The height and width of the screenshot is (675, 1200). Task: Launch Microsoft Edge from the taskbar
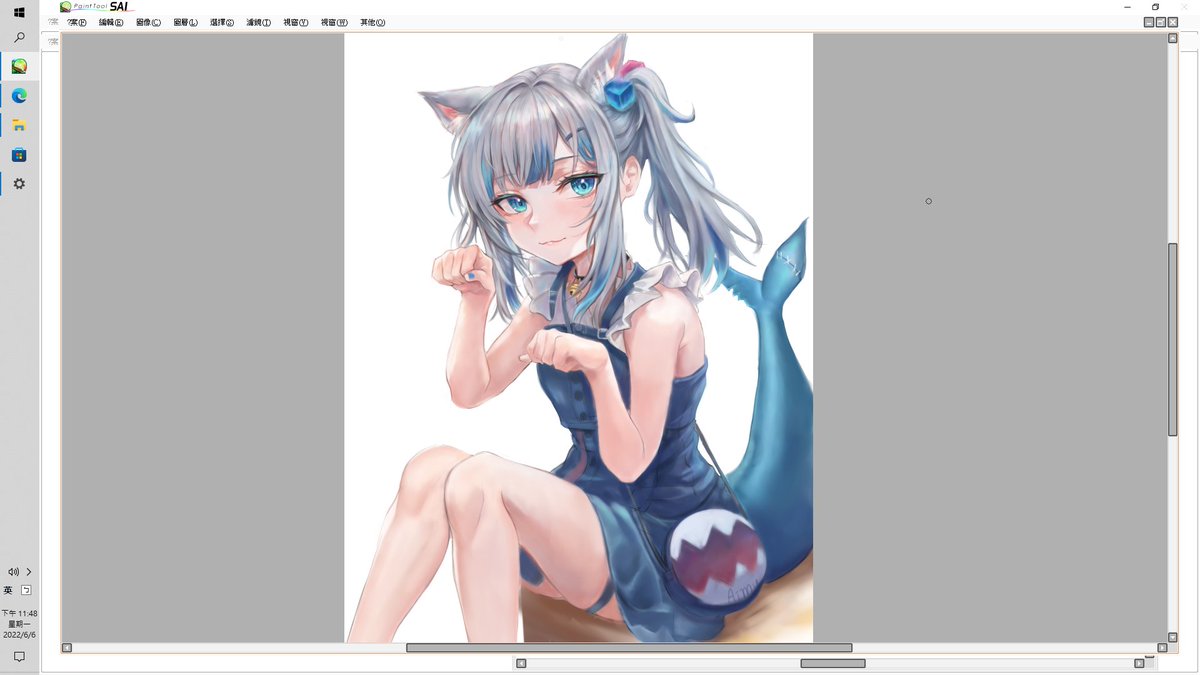19,96
